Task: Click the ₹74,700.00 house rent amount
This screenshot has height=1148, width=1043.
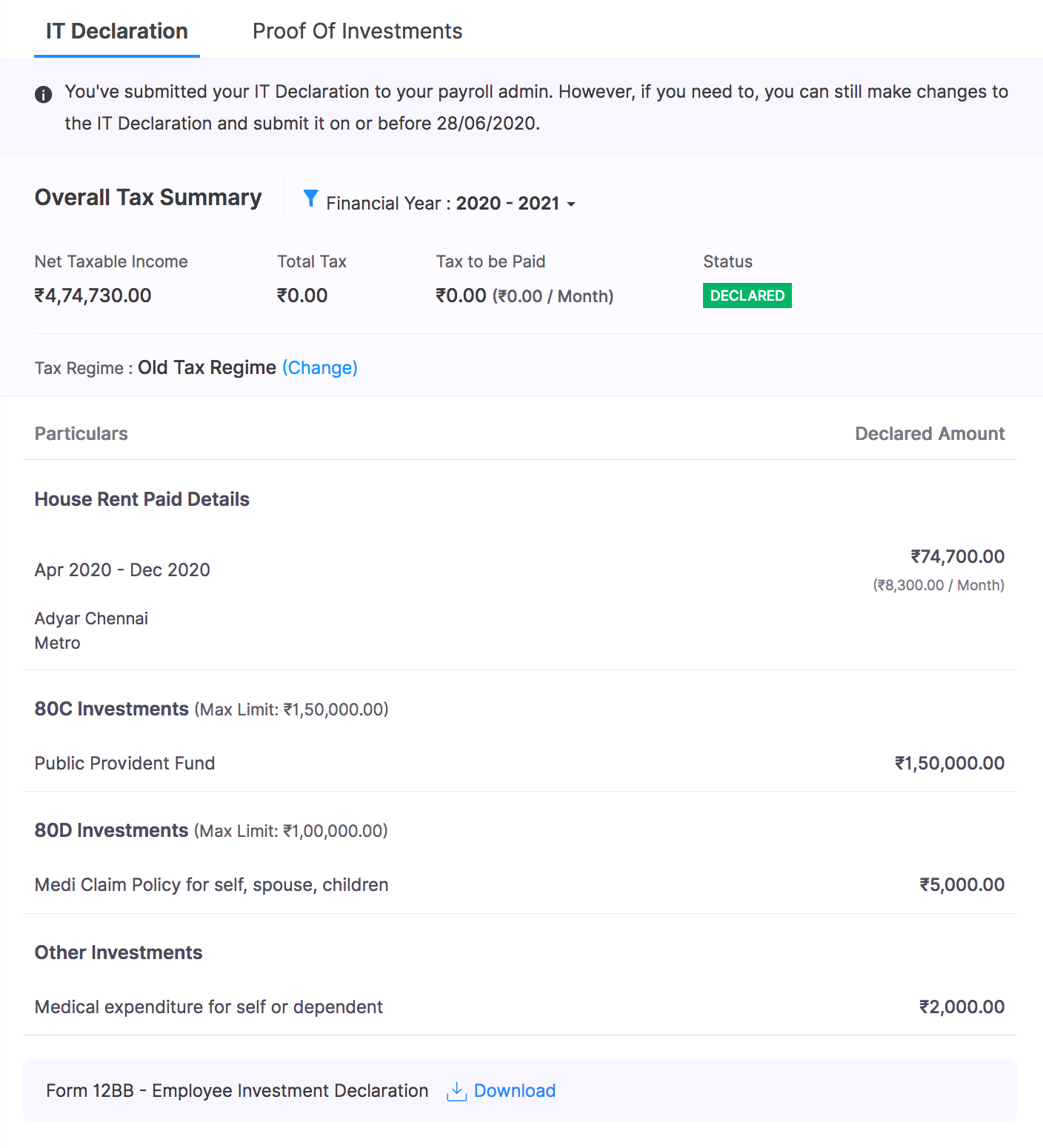Action: coord(957,557)
